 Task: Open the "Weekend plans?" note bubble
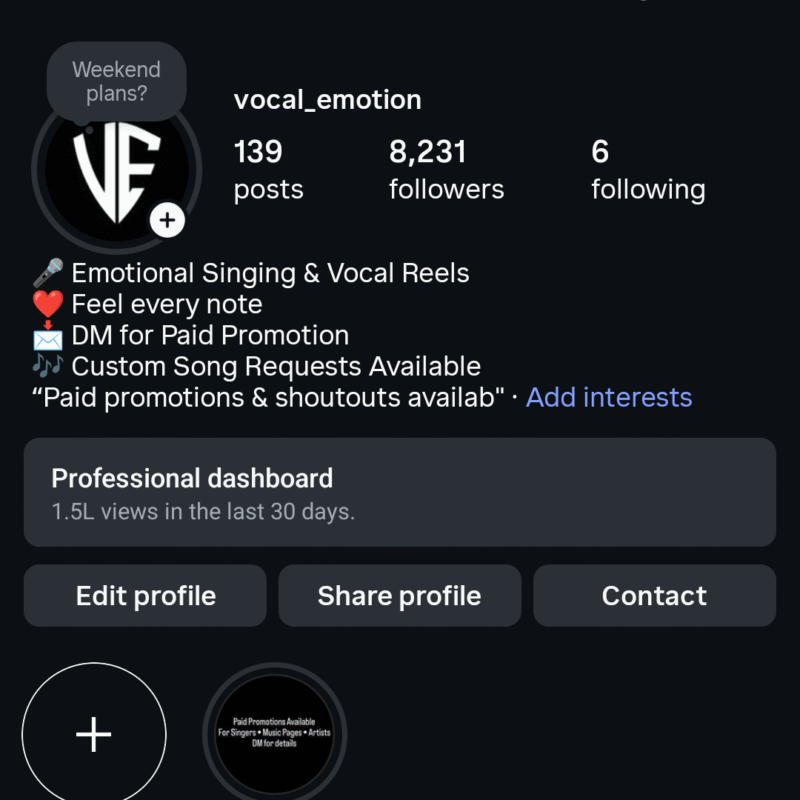[x=116, y=82]
